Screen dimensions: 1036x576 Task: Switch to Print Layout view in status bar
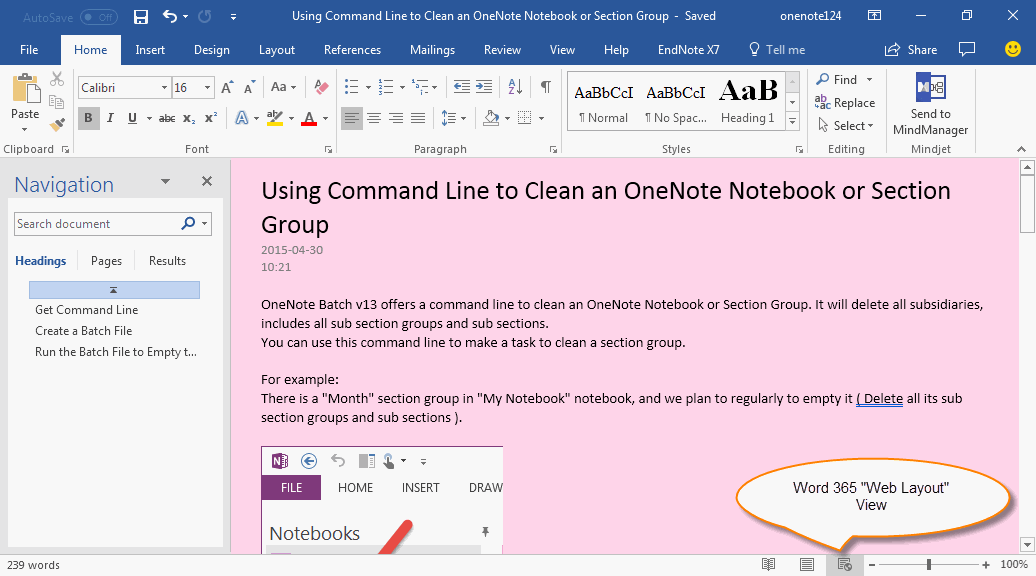point(807,565)
